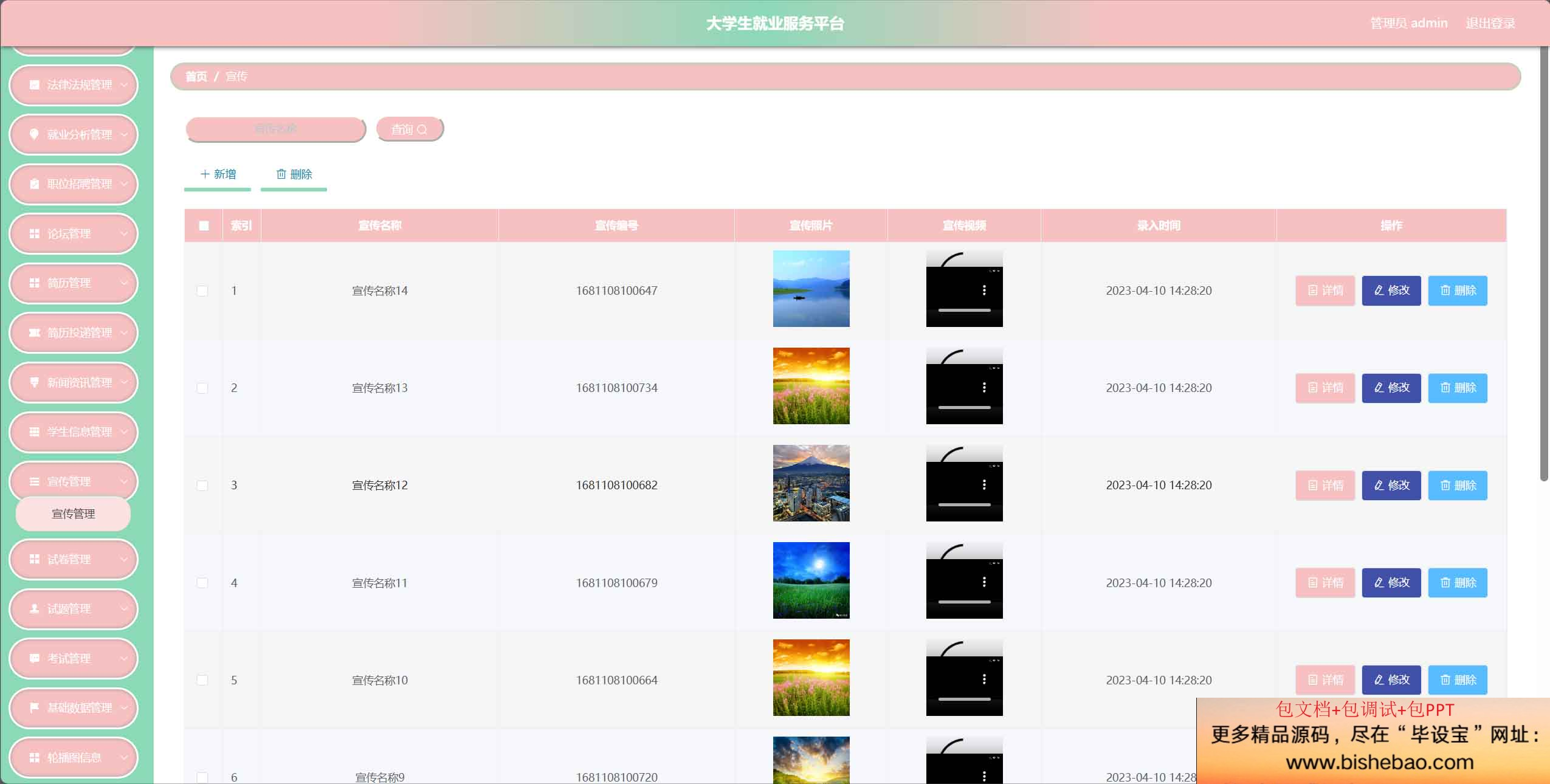Viewport: 1550px width, 784px height.
Task: Click the 新增 button
Action: [218, 174]
